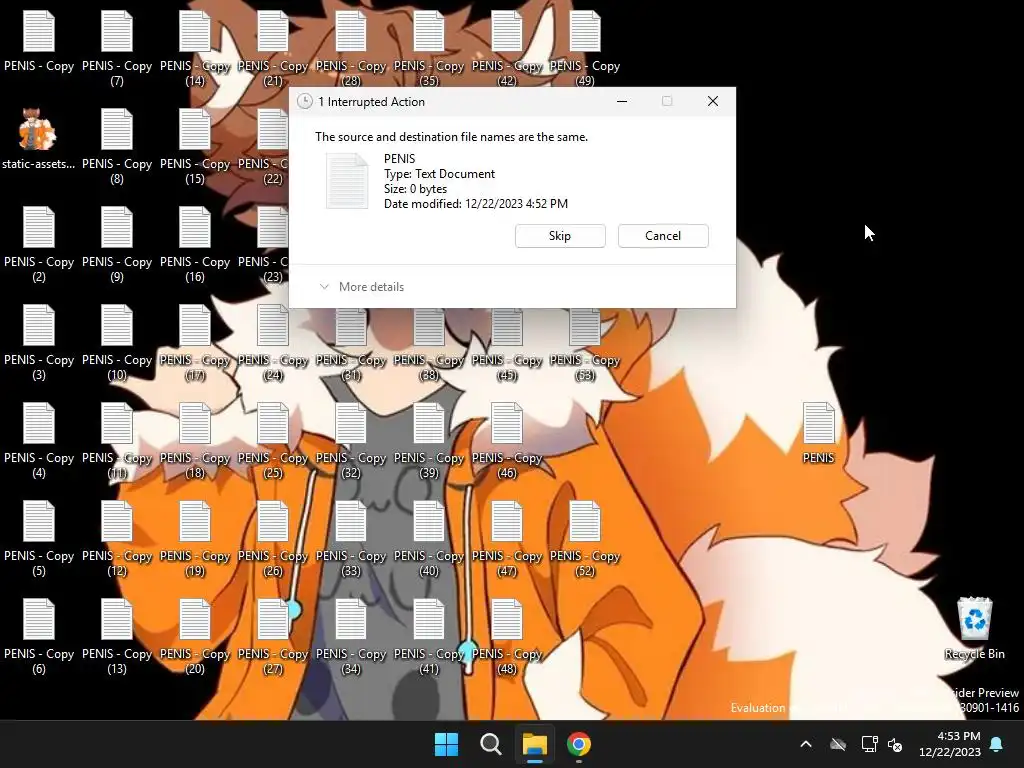Select the 'Copy (26)' text file icon
Viewport: 1024px width, 768px height.
coord(273,521)
